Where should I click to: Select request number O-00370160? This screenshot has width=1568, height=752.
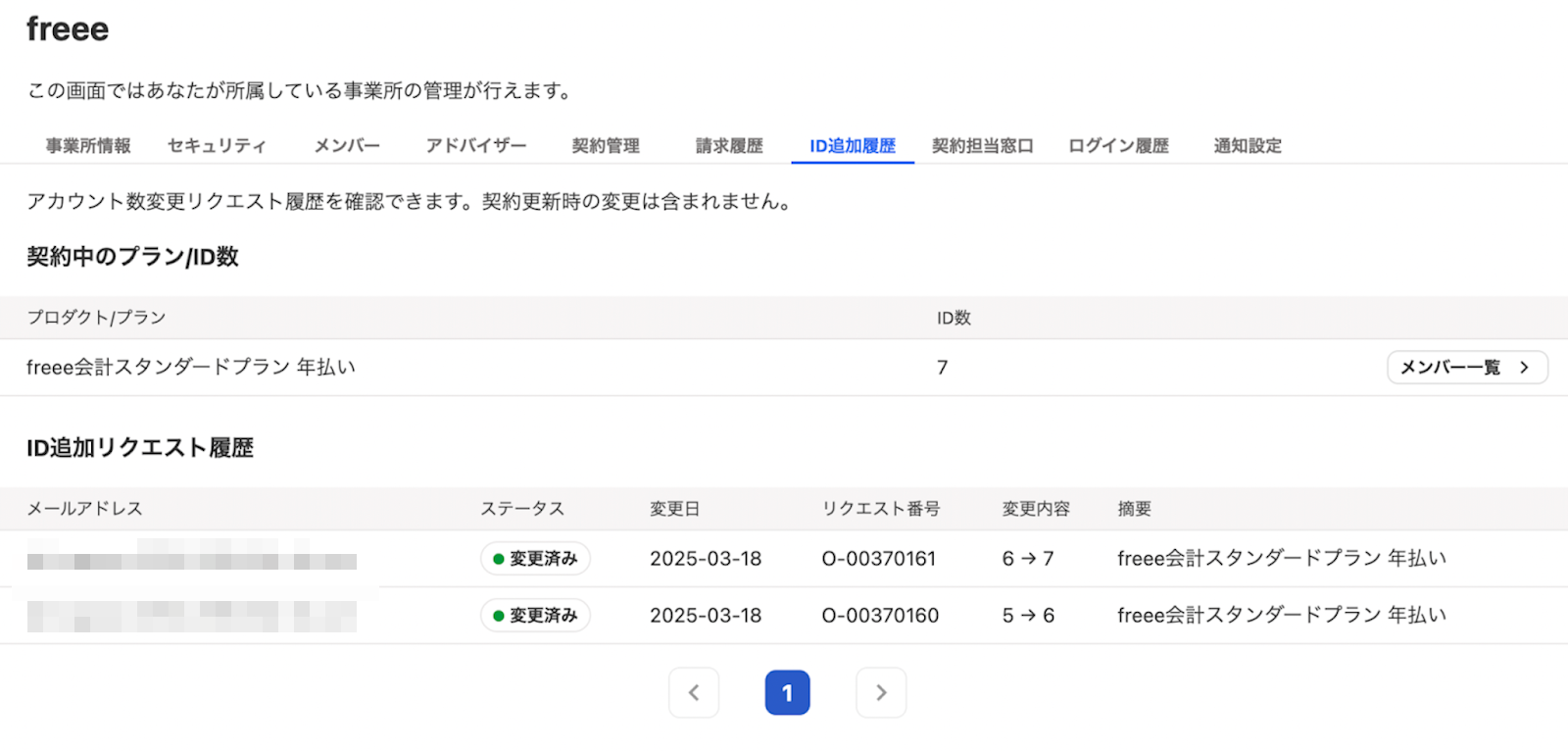tap(880, 616)
